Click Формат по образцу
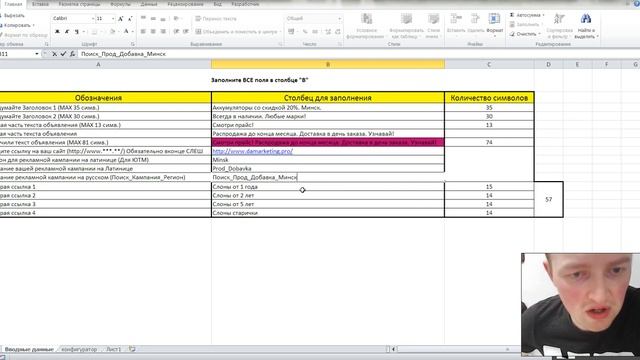The height and width of the screenshot is (360, 640). point(24,35)
